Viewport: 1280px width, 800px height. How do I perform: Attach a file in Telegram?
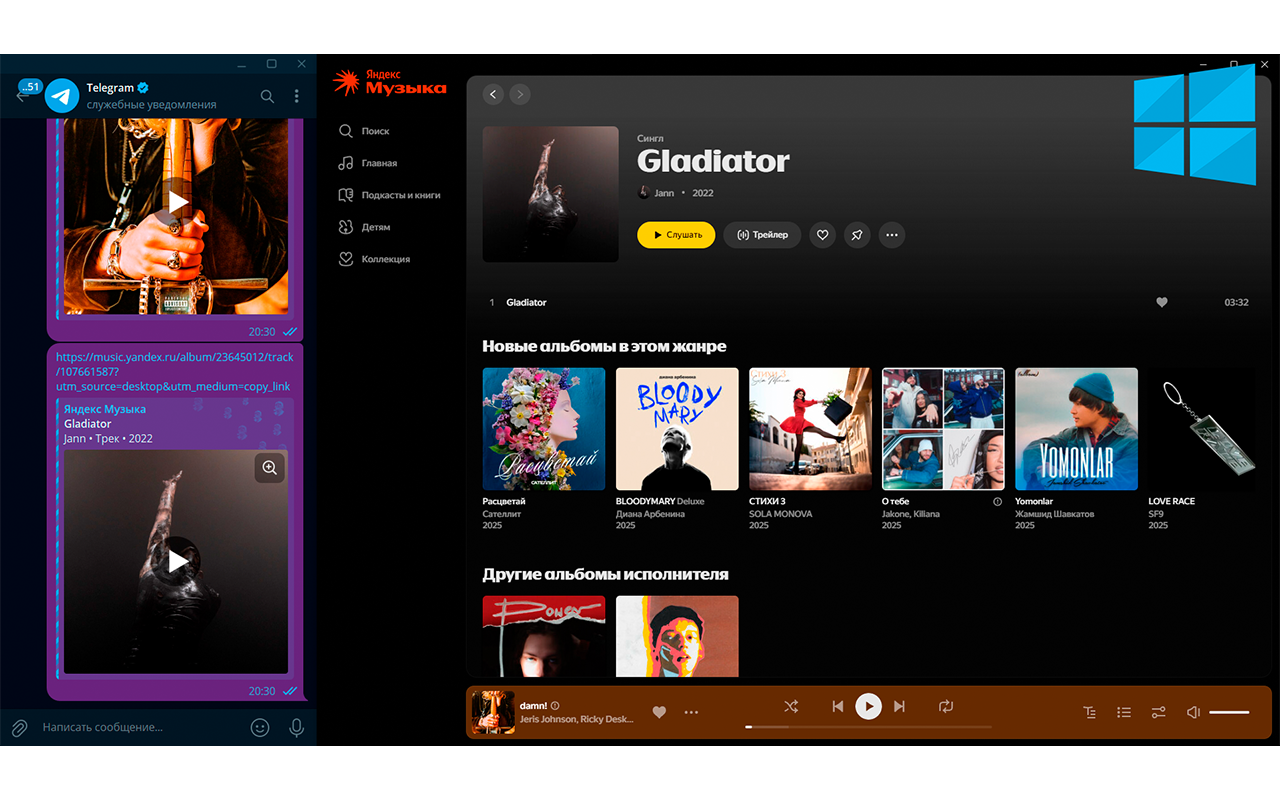point(18,727)
